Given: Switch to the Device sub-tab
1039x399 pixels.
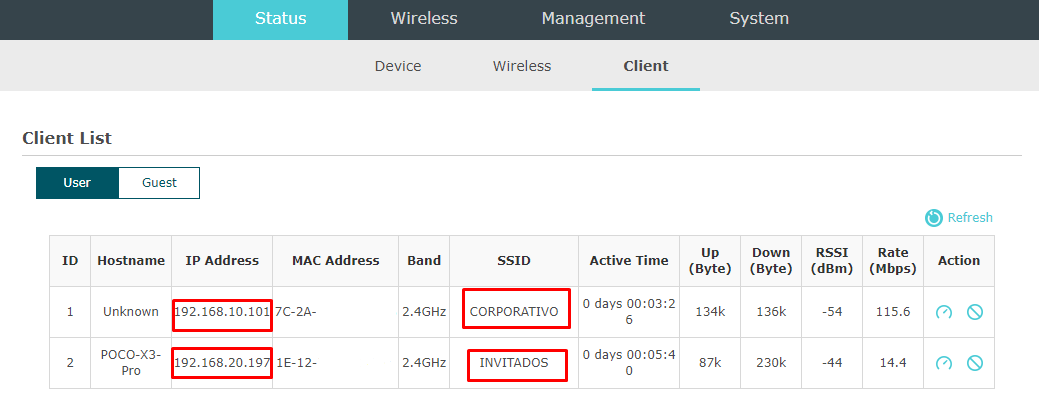Looking at the screenshot, I should (x=398, y=66).
